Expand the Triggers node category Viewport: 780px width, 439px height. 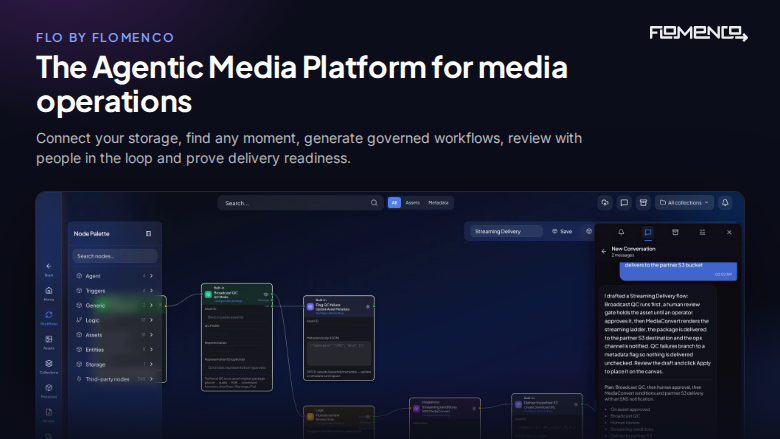coord(114,291)
